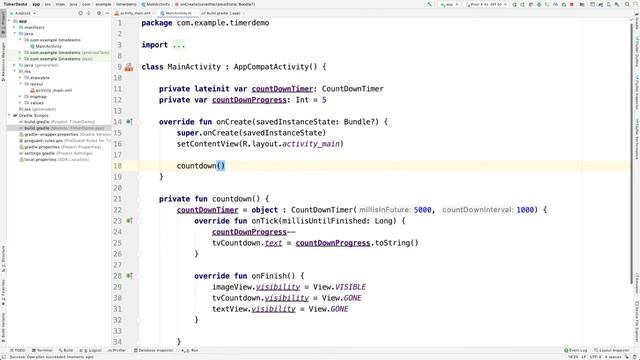Viewport: 640px width, 360px height.
Task: Open the Pixel 4 XL device dropdown
Action: tap(487, 4)
